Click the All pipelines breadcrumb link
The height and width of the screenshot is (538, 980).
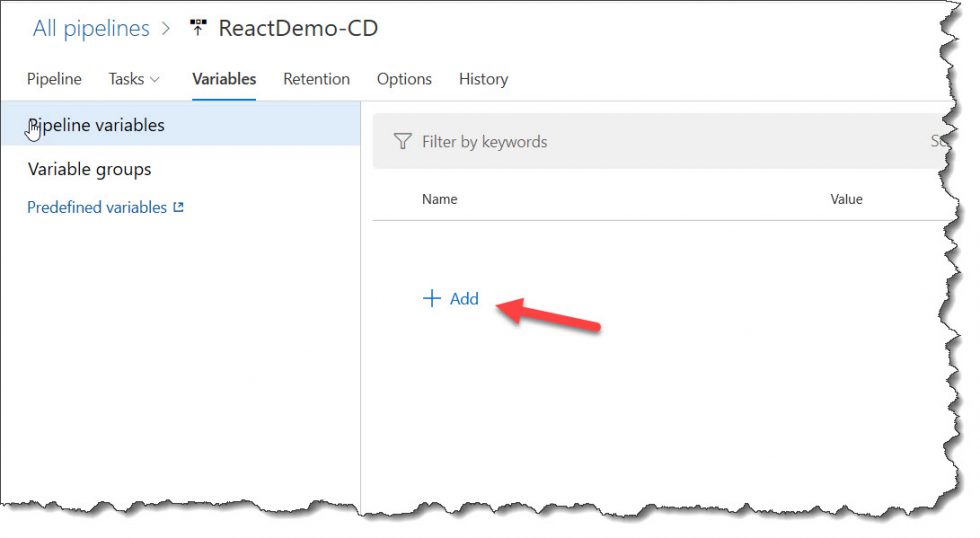click(91, 29)
